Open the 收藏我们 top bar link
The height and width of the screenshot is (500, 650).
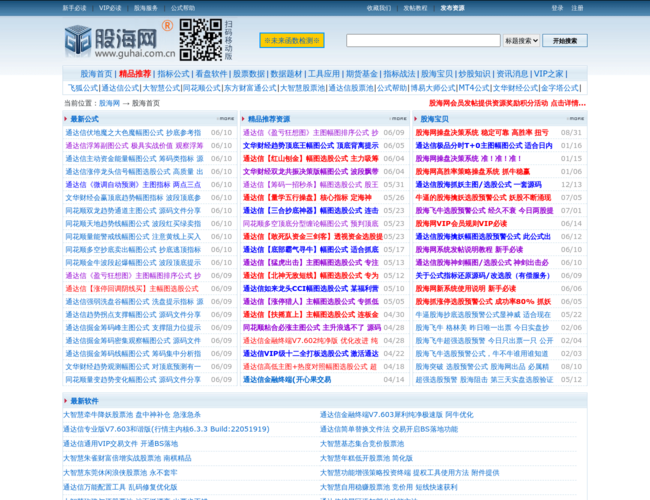[x=379, y=8]
